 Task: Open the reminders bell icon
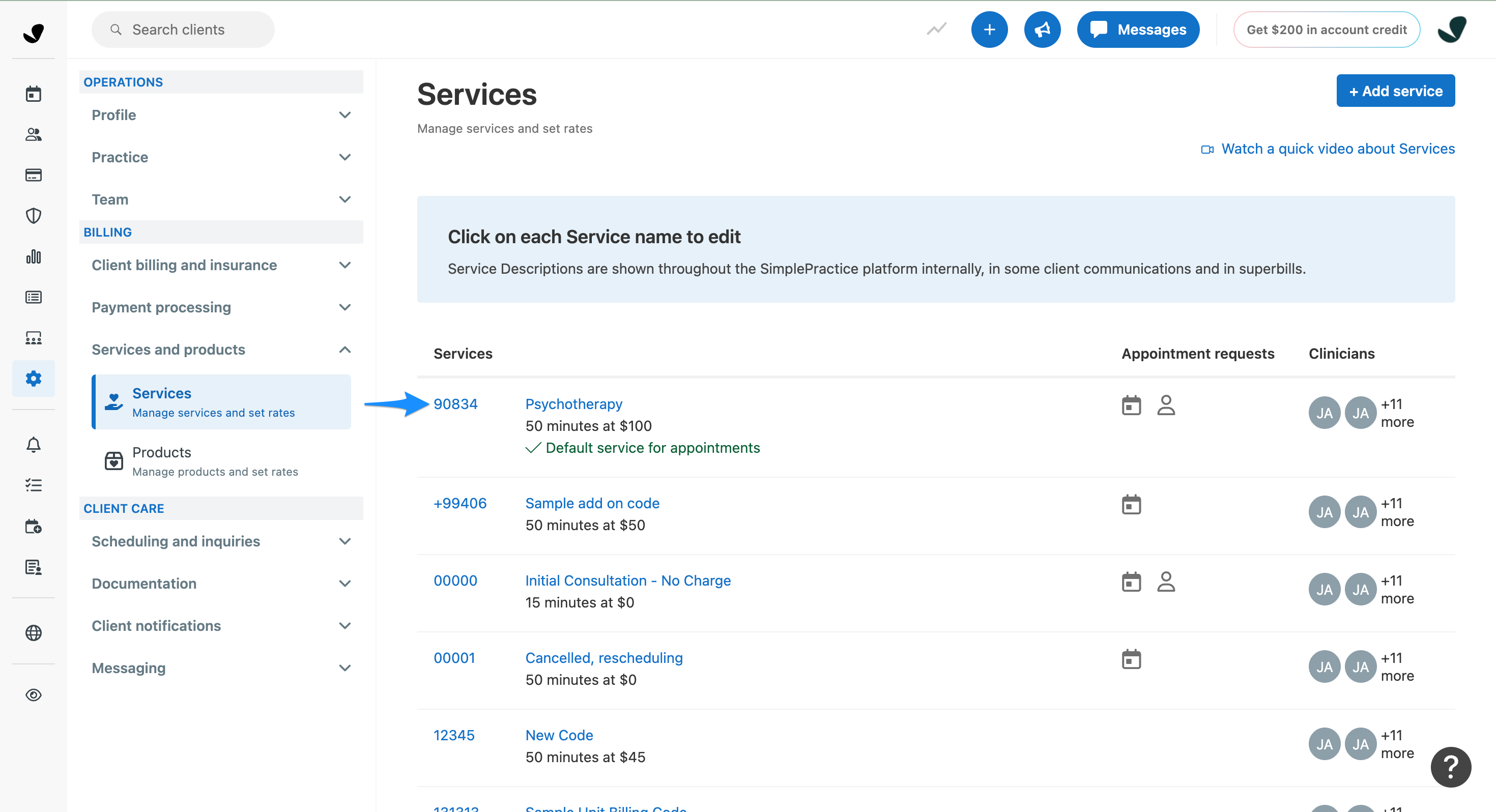pyautogui.click(x=33, y=444)
